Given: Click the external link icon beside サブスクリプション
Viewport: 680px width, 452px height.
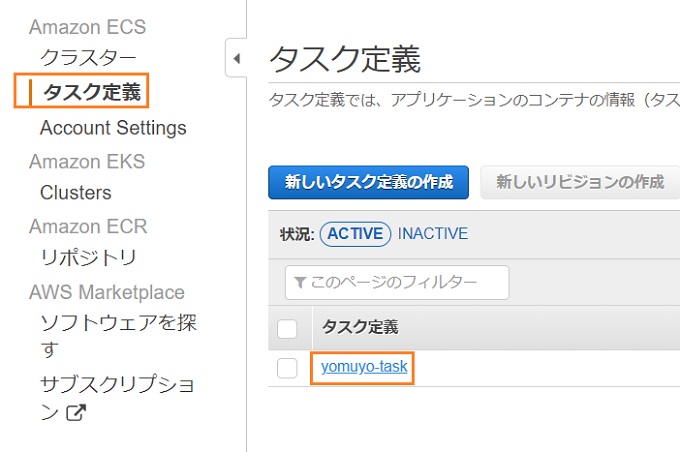Looking at the screenshot, I should [x=76, y=413].
